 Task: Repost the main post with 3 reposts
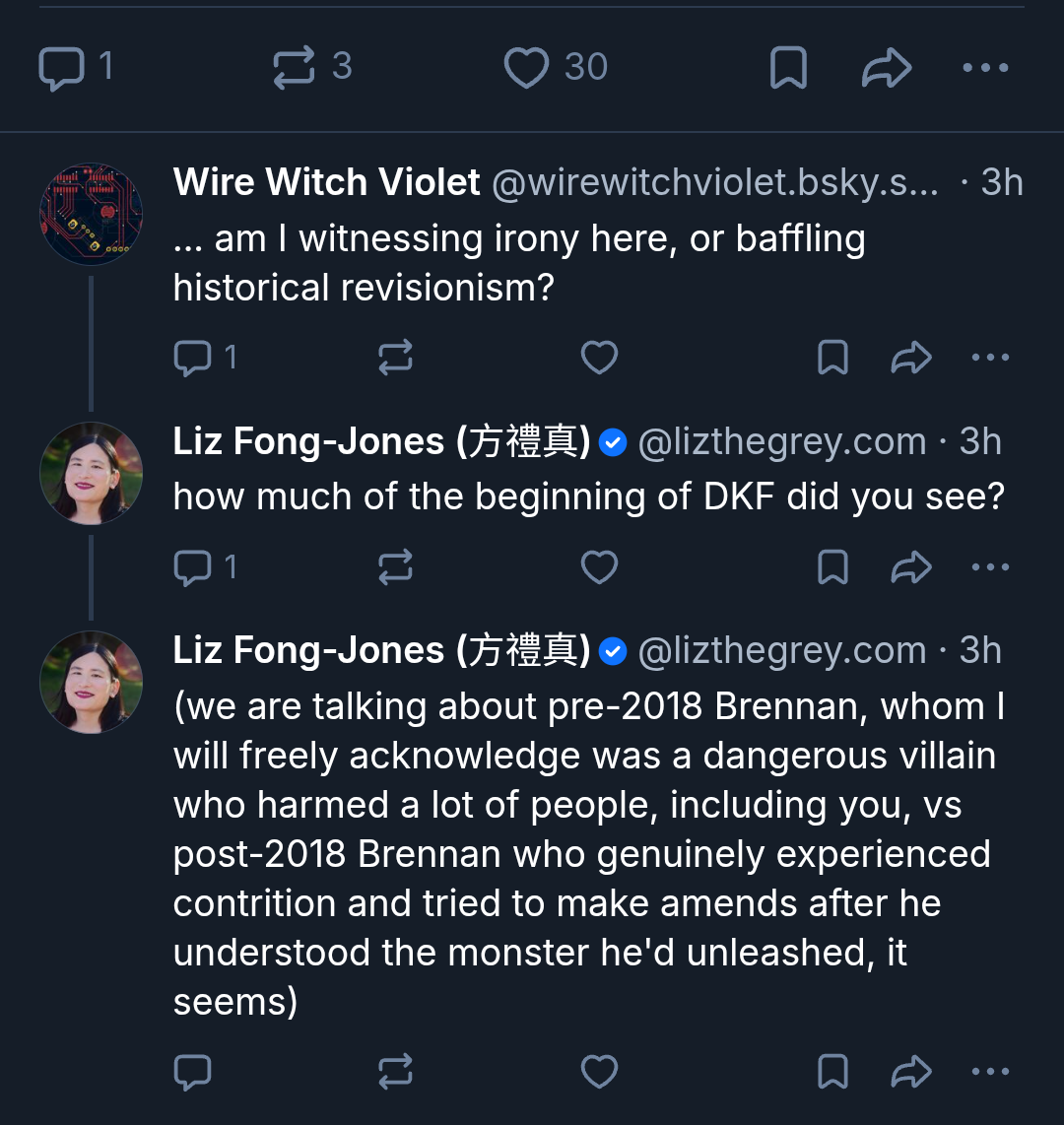294,68
